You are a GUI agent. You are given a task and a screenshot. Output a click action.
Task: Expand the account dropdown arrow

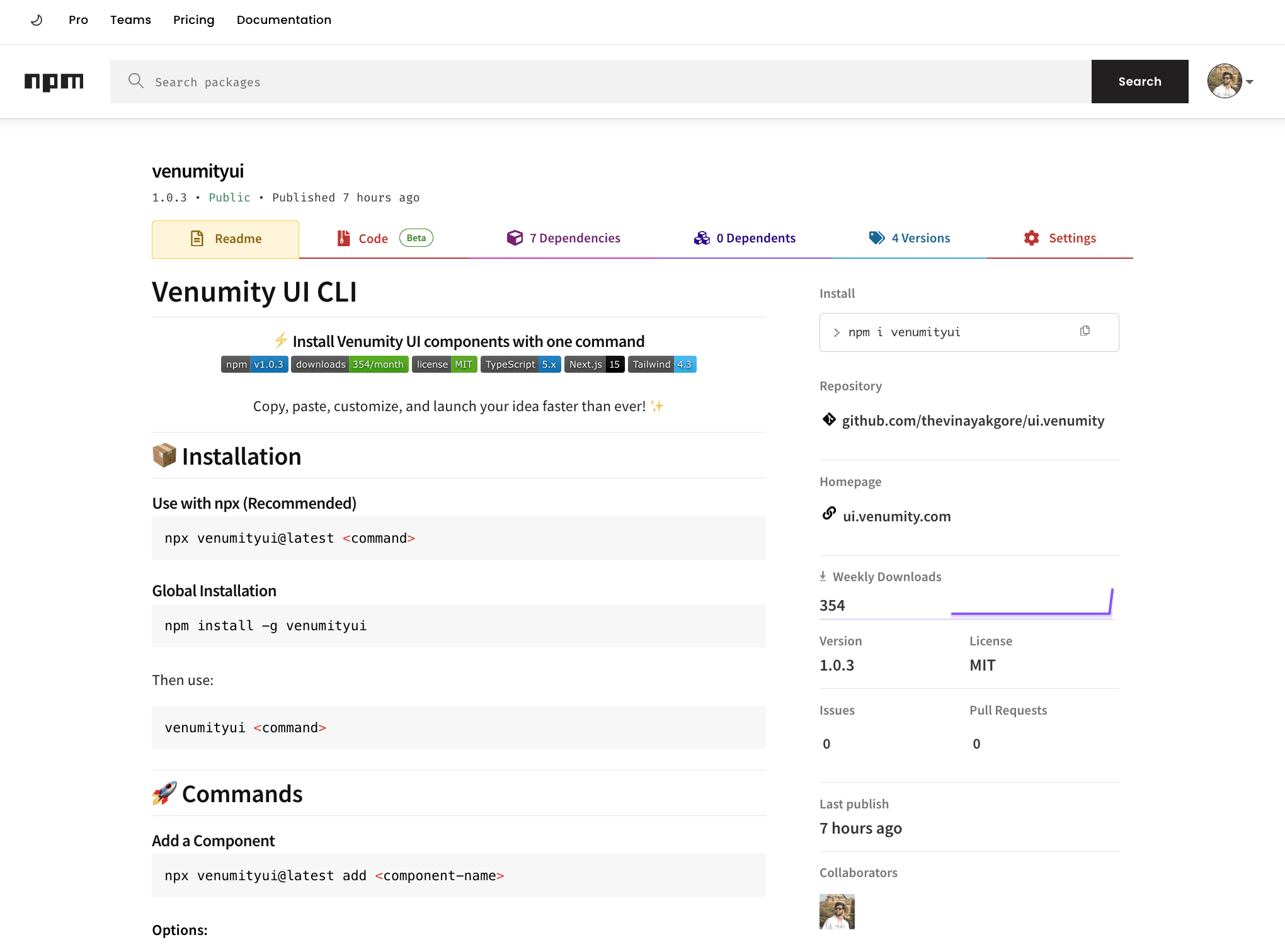pos(1250,82)
